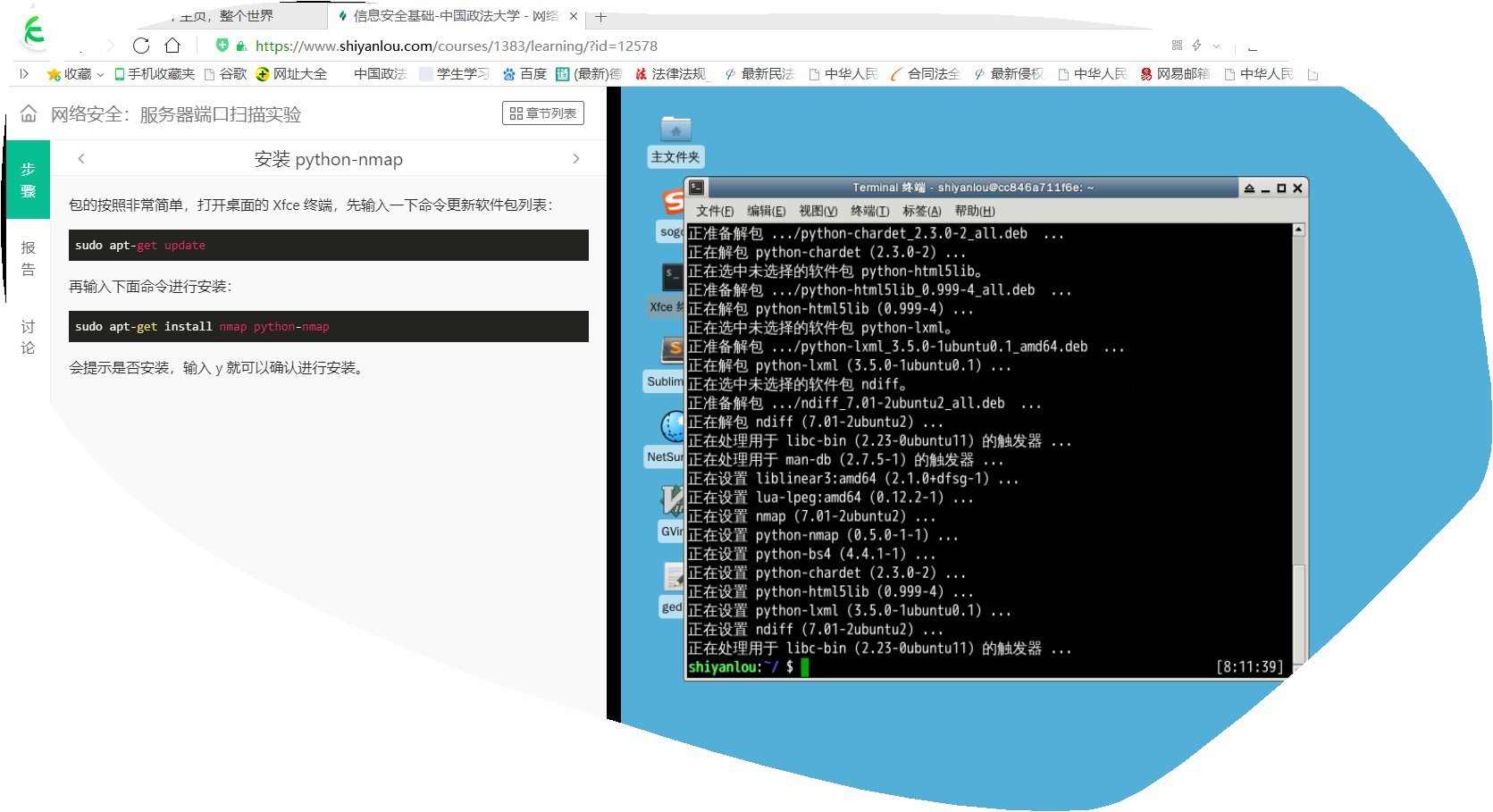
Task: Click the browser refresh icon
Action: click(141, 46)
